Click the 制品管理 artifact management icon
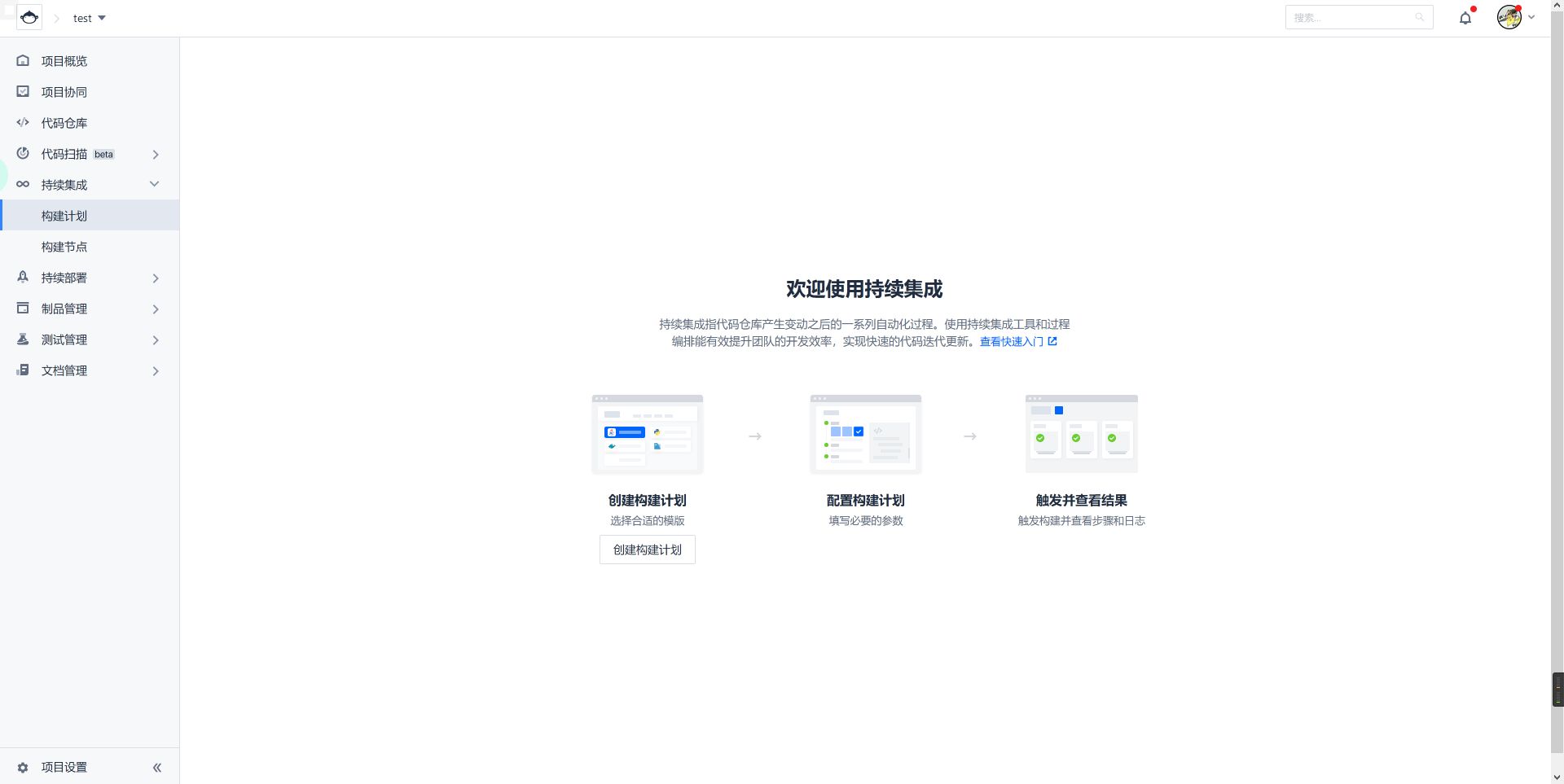The width and height of the screenshot is (1564, 784). click(x=22, y=308)
